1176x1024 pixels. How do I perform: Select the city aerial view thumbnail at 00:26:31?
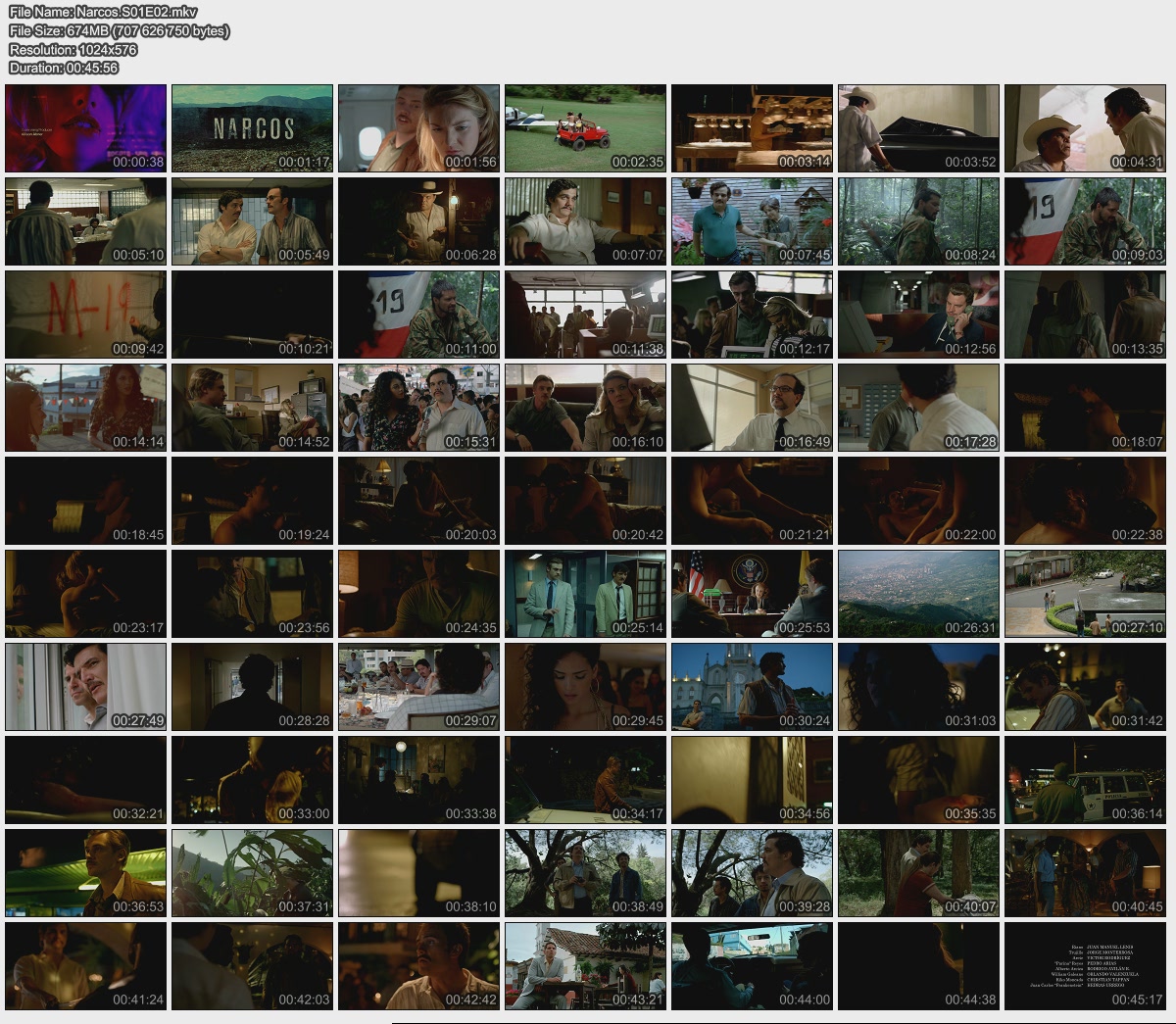click(x=918, y=594)
